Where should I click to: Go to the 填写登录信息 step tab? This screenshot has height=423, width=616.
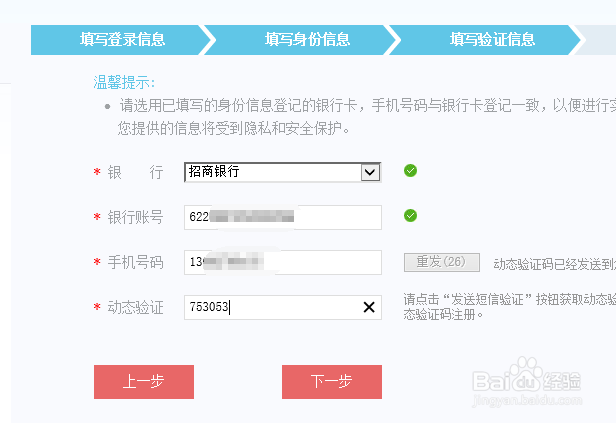[x=123, y=40]
